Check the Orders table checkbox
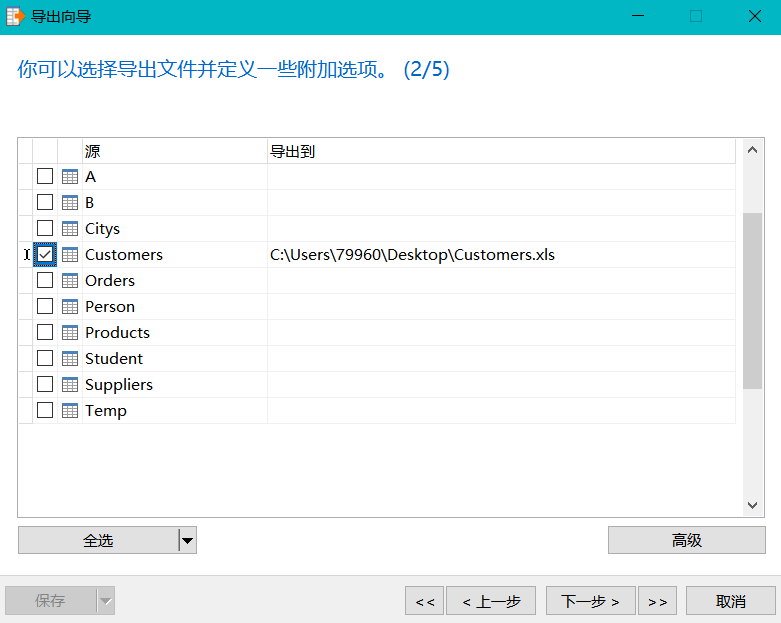Viewport: 781px width, 623px height. 45,280
